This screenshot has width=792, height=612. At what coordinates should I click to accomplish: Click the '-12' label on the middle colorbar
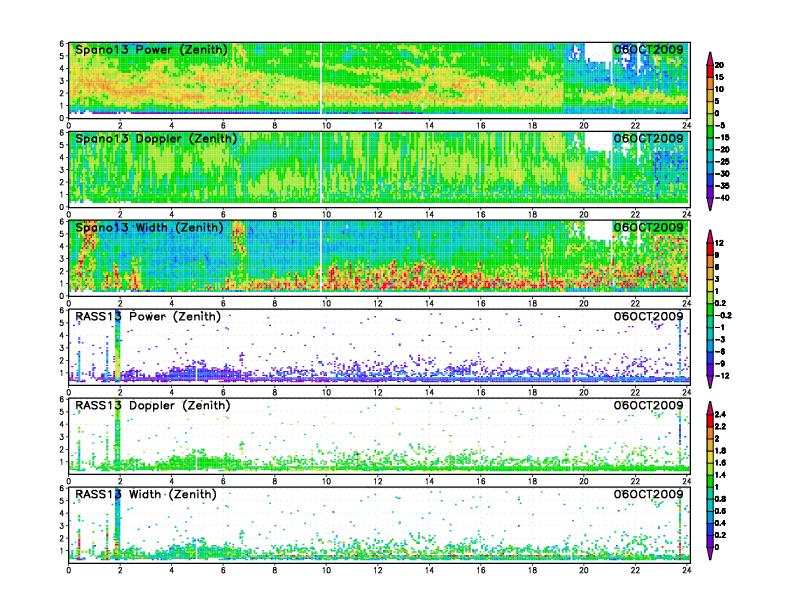pyautogui.click(x=722, y=376)
